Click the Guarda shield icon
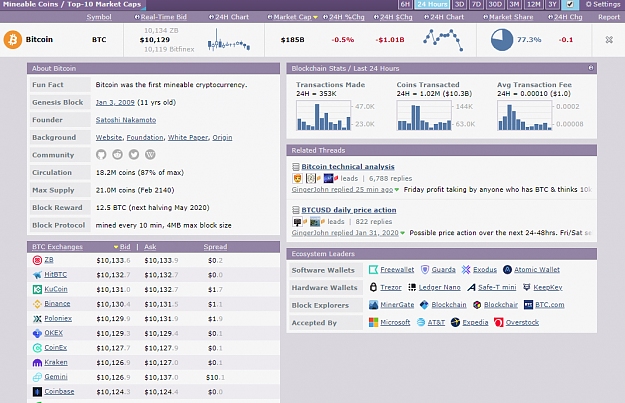Image resolution: width=625 pixels, height=403 pixels. (425, 270)
